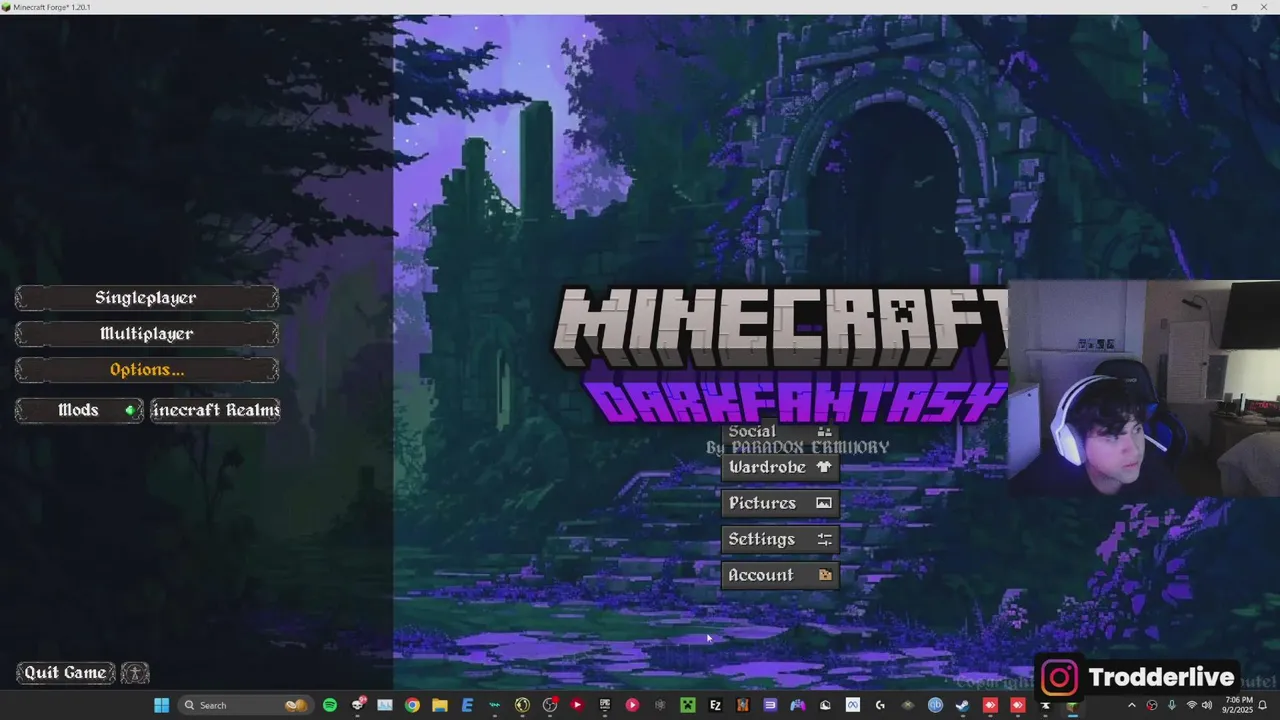Open the picture app icon next to Chrome
Image resolution: width=1280 pixels, height=720 pixels.
tap(385, 705)
